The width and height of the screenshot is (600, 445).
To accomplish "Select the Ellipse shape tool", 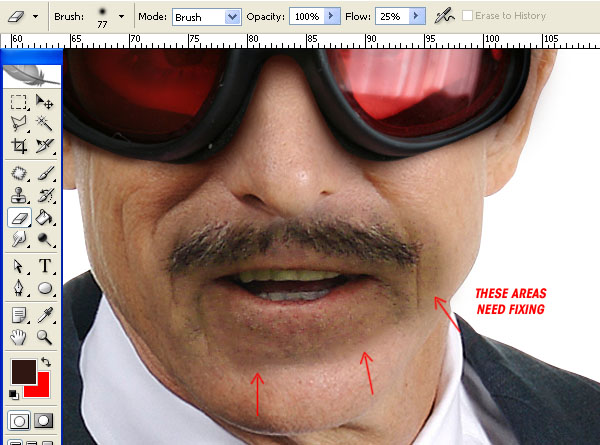I will tap(44, 288).
